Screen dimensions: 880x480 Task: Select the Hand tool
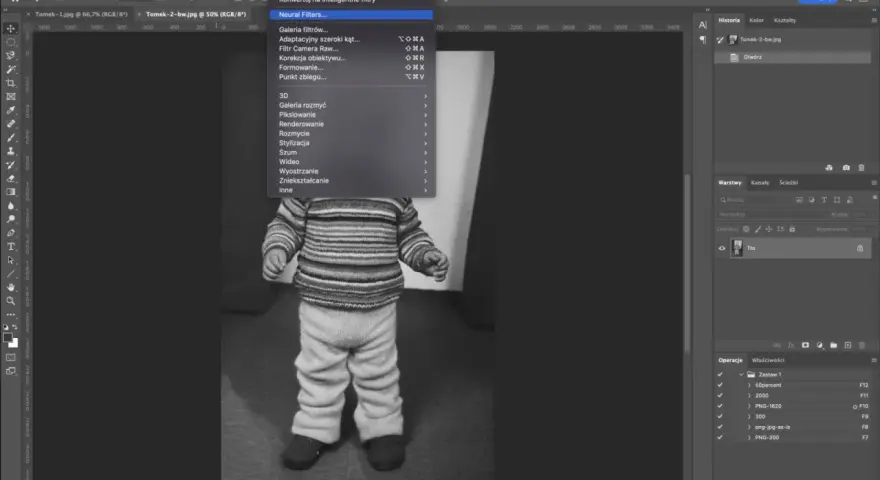tap(11, 287)
